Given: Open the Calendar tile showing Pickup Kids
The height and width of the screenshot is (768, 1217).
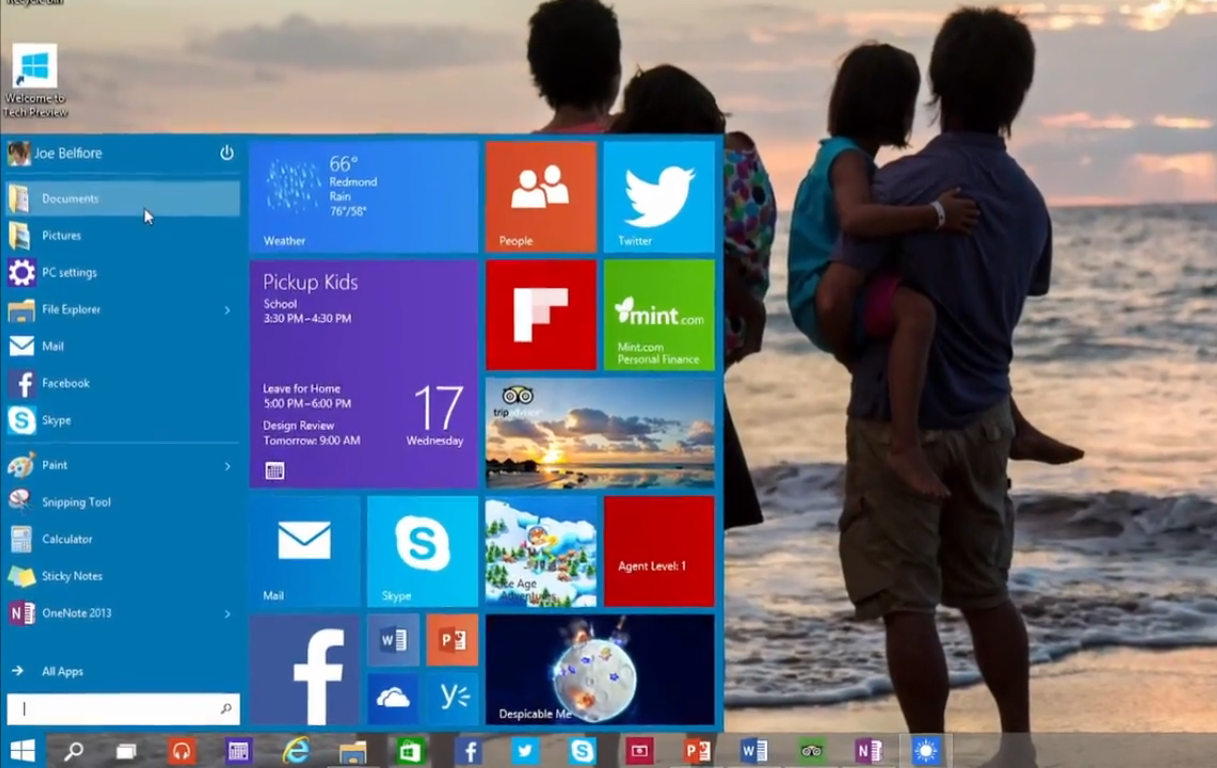Looking at the screenshot, I should pyautogui.click(x=364, y=374).
